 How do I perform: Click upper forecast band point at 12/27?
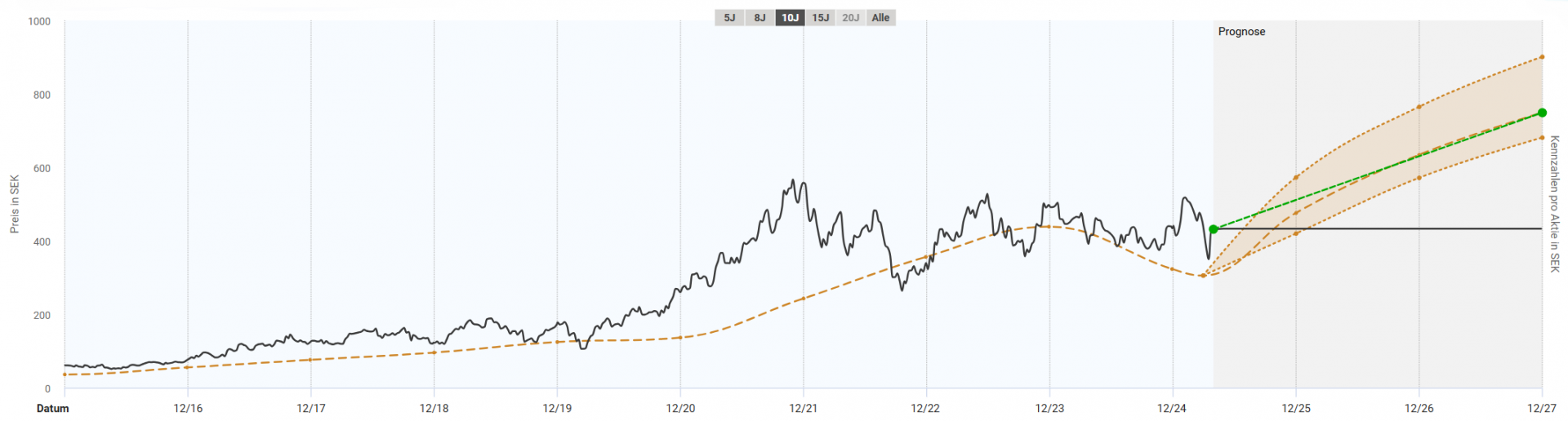click(x=1542, y=57)
